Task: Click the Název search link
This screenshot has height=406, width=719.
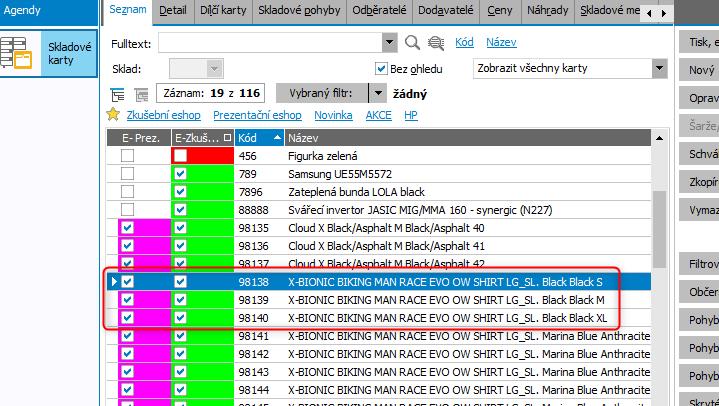Action: 501,42
